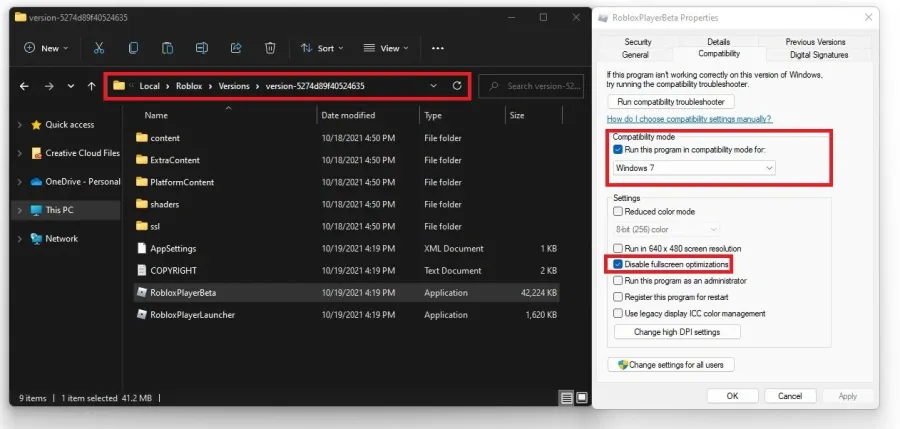Viewport: 900px width, 429px height.
Task: Uncheck Disable fullscreen optimizations
Action: click(x=618, y=264)
